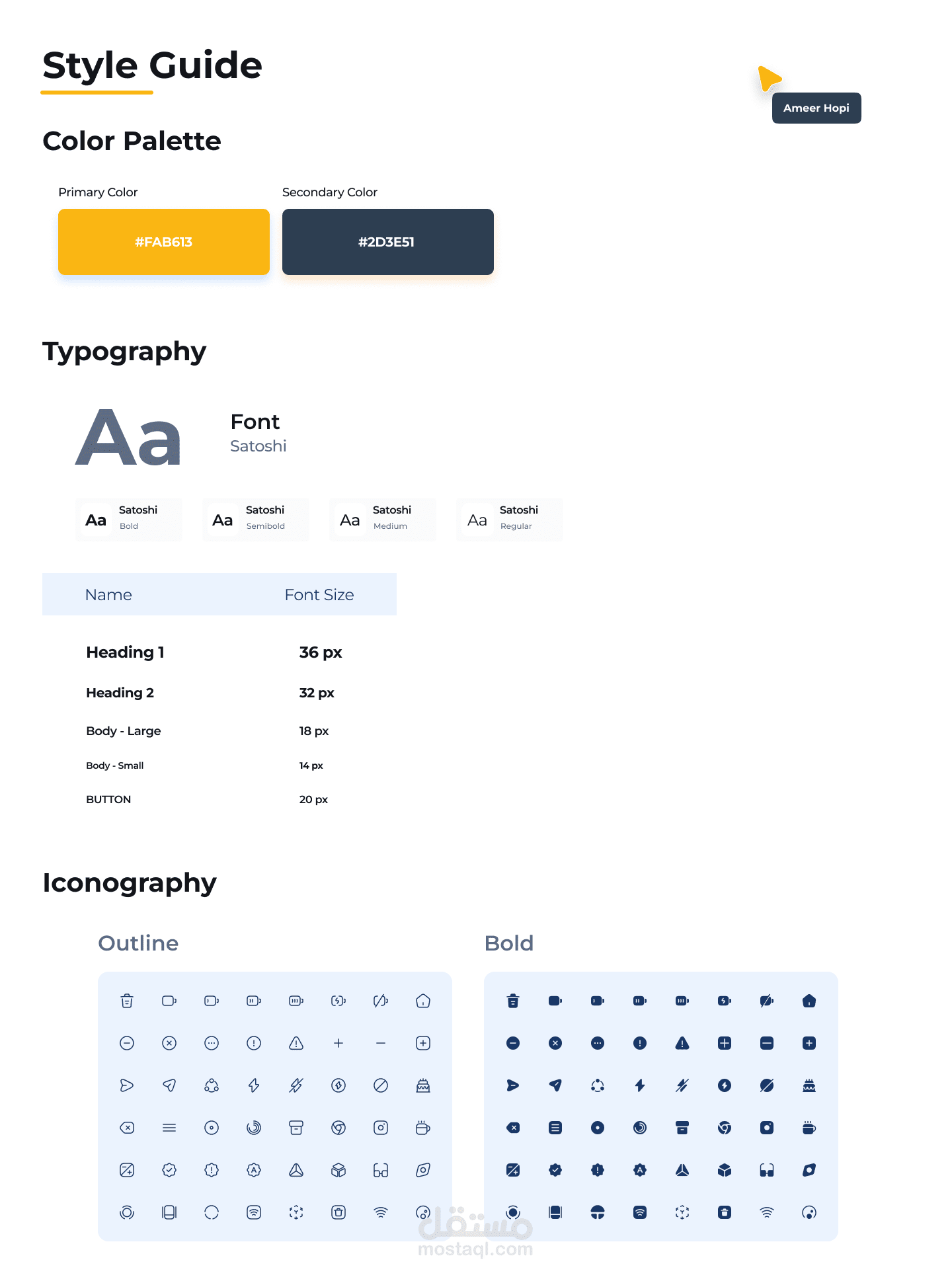Select the bold coffee cup icon
This screenshot has height=1285, width=952.
click(809, 1128)
